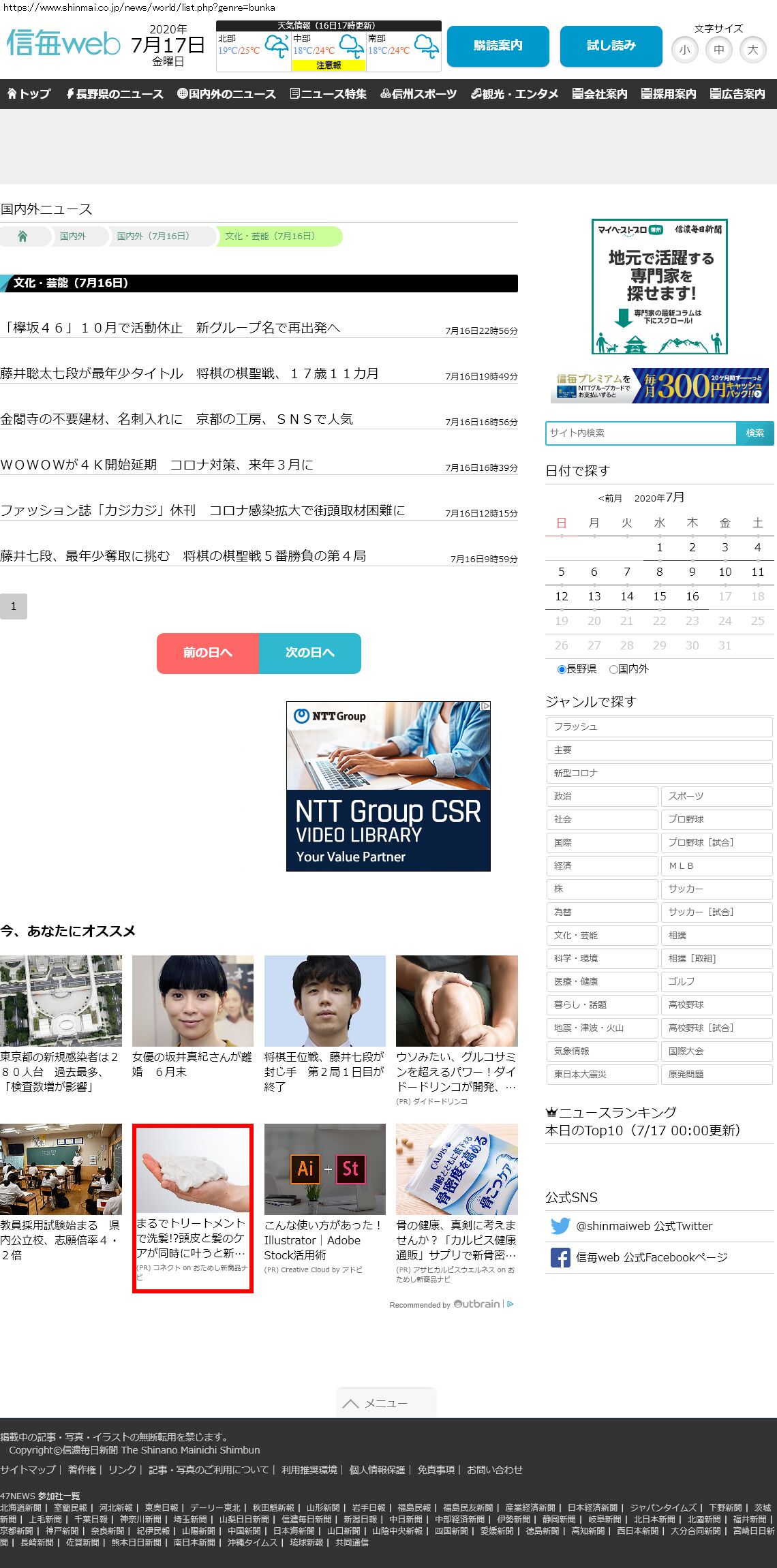Set font size to large (大)
777x1568 pixels.
tap(752, 50)
